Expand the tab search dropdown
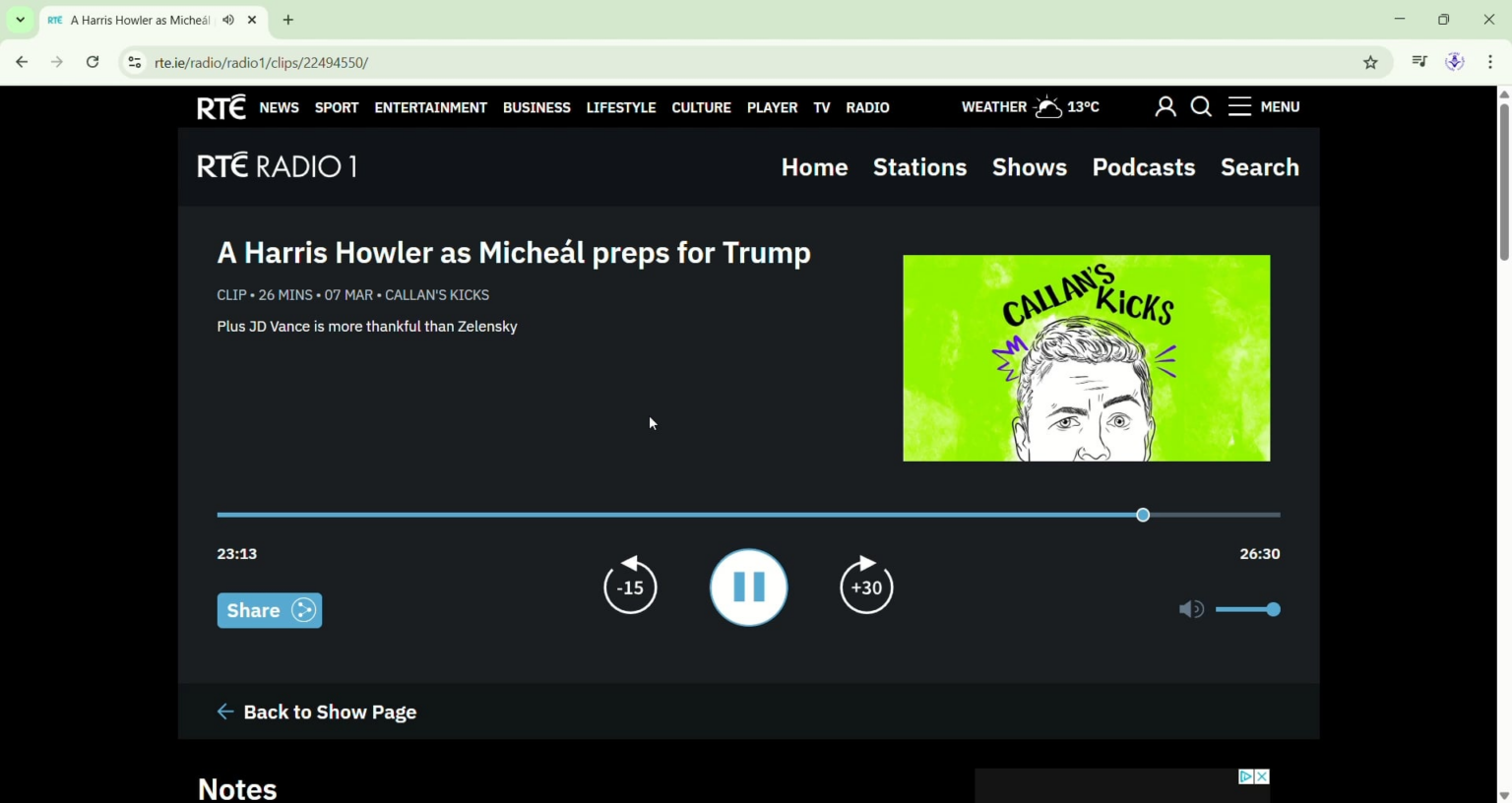 (x=20, y=20)
